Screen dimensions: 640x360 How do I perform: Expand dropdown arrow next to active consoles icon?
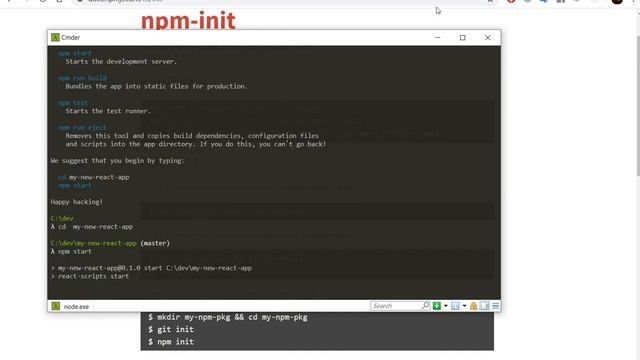(x=464, y=306)
